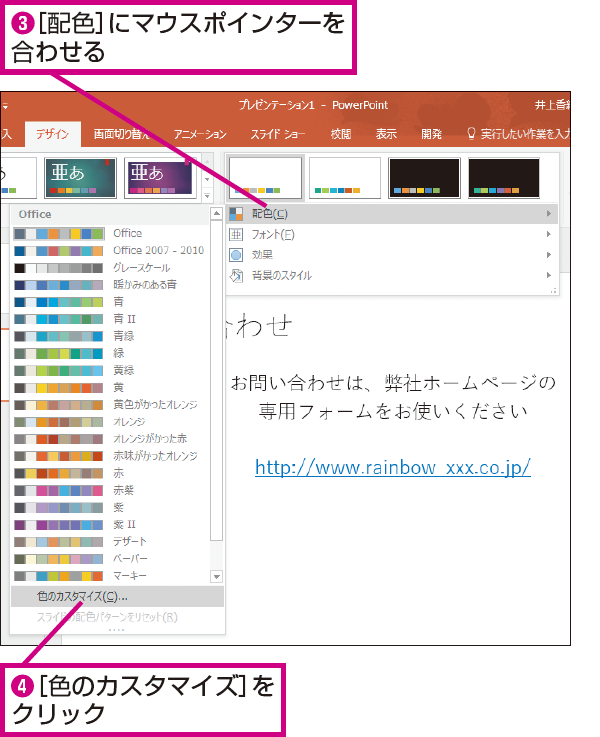
Task: Choose the second white variant thumbnail
Action: pyautogui.click(x=344, y=178)
